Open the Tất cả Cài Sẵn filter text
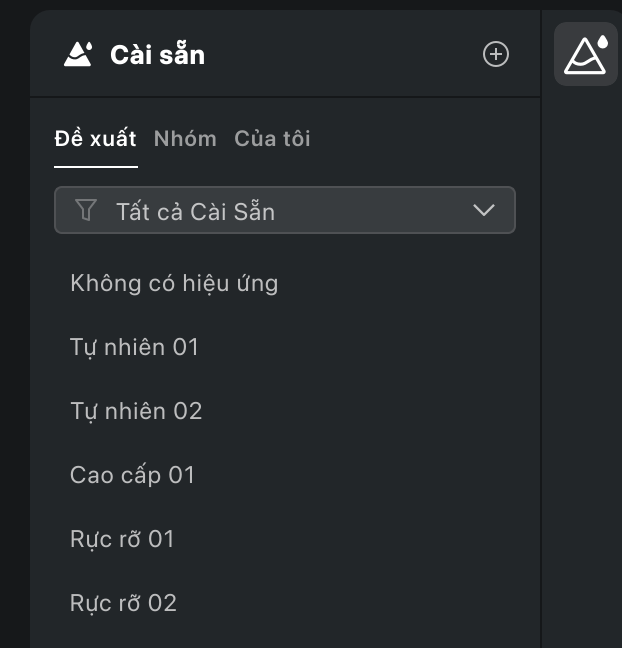Image resolution: width=622 pixels, height=648 pixels. pyautogui.click(x=195, y=212)
